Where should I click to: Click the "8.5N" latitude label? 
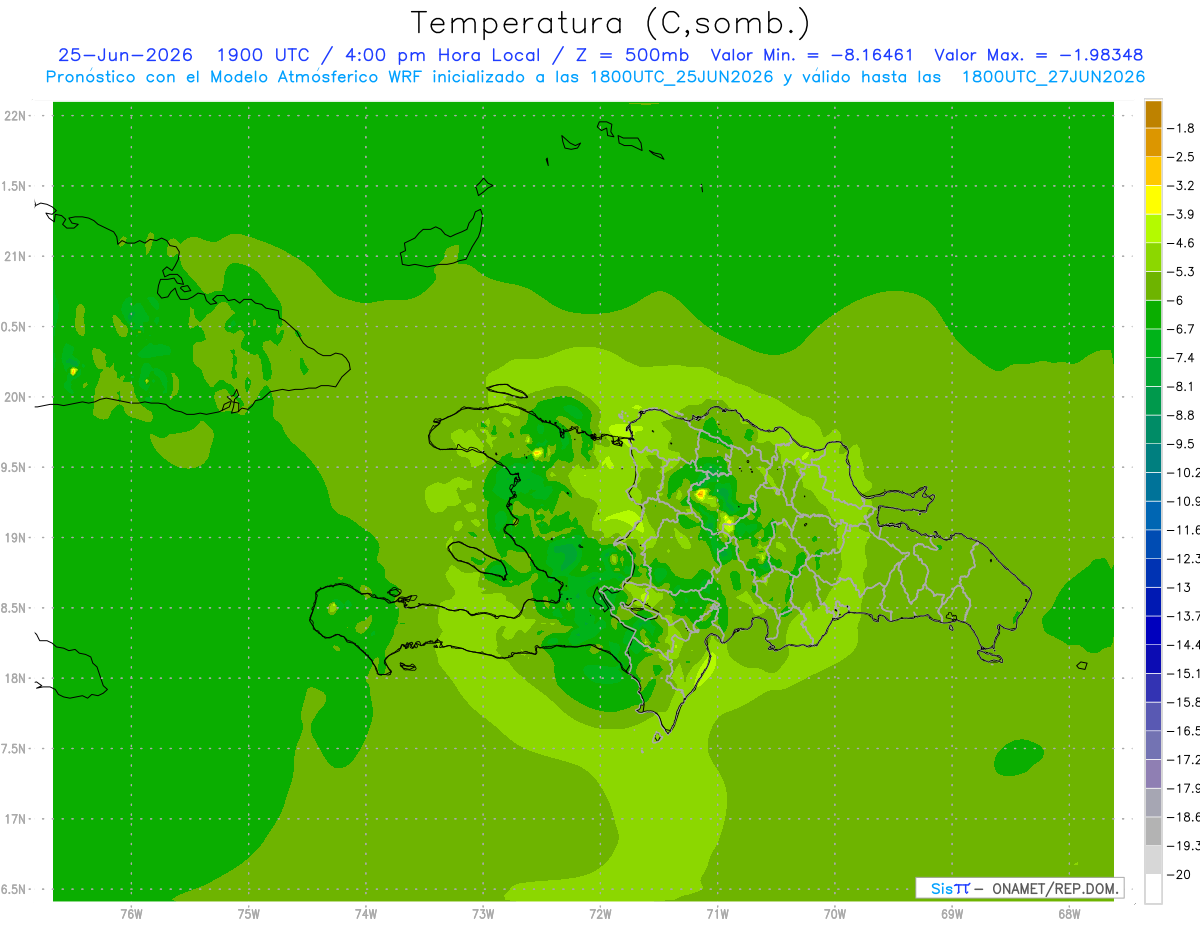point(15,608)
